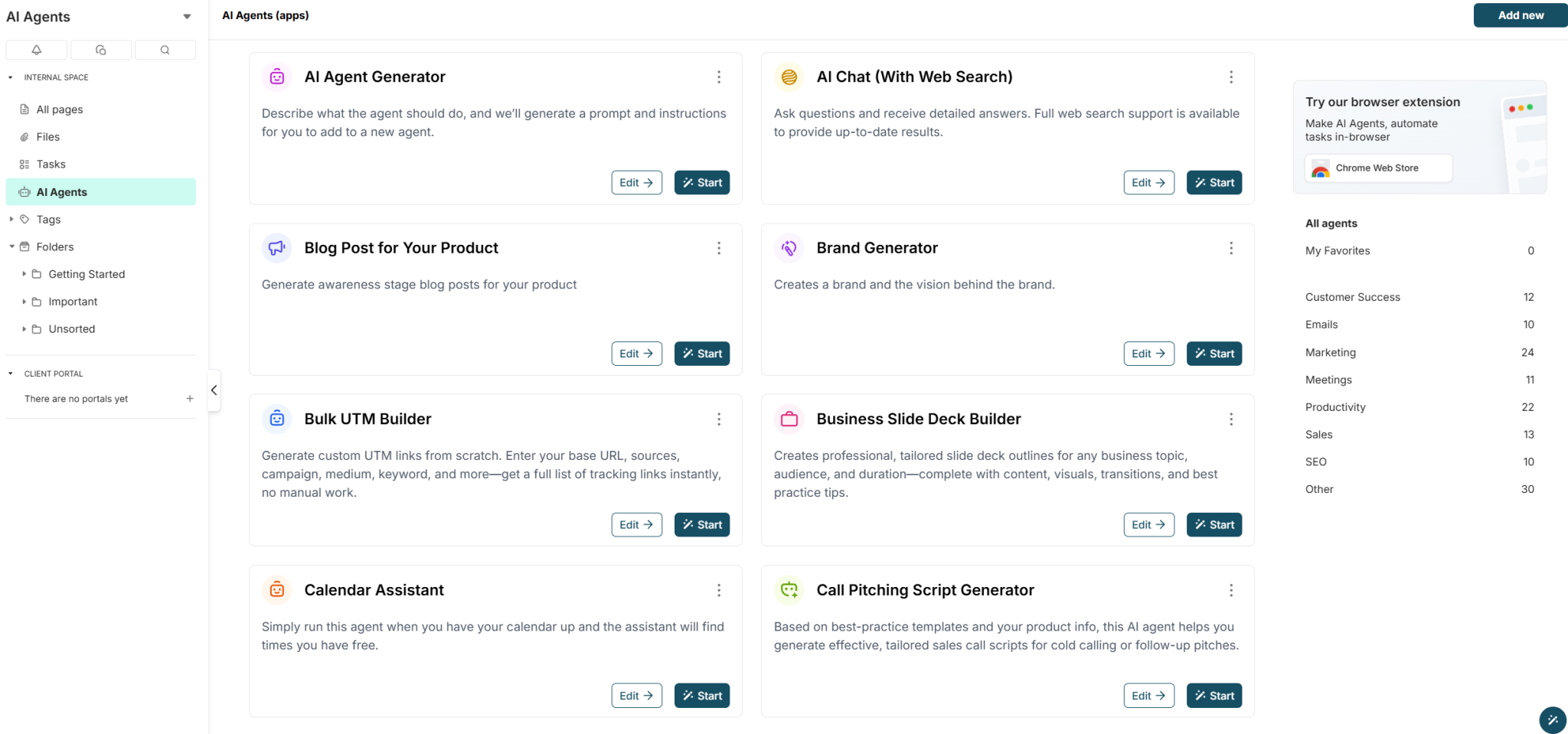Open search using the sidebar magnifier icon
This screenshot has width=1568, height=734.
pos(165,49)
